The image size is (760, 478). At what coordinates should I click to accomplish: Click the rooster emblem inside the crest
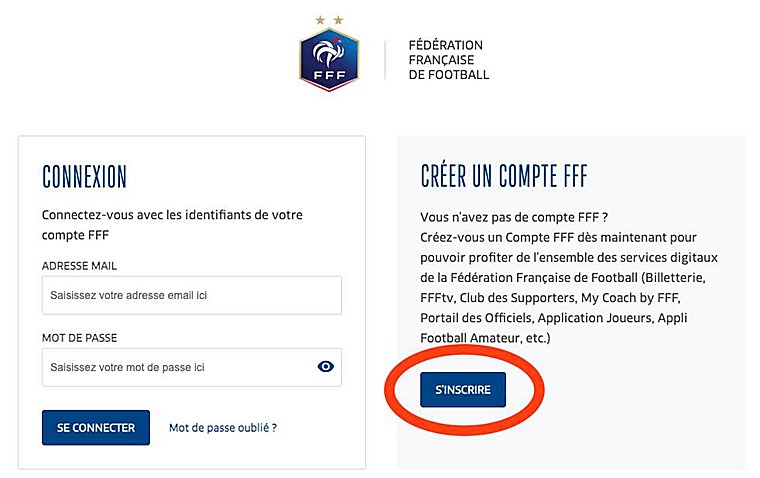pyautogui.click(x=329, y=52)
